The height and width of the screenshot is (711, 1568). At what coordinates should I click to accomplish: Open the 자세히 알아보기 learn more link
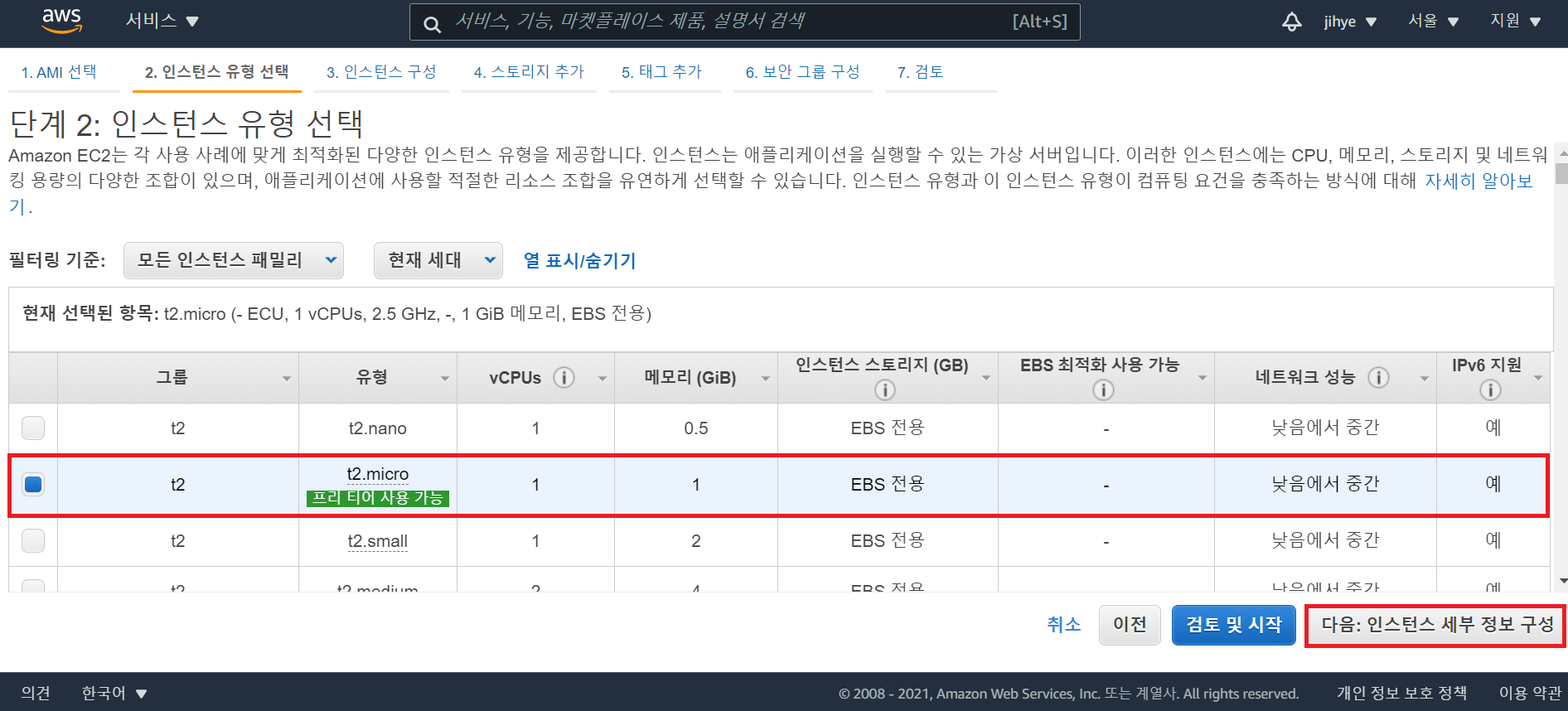tap(1478, 181)
